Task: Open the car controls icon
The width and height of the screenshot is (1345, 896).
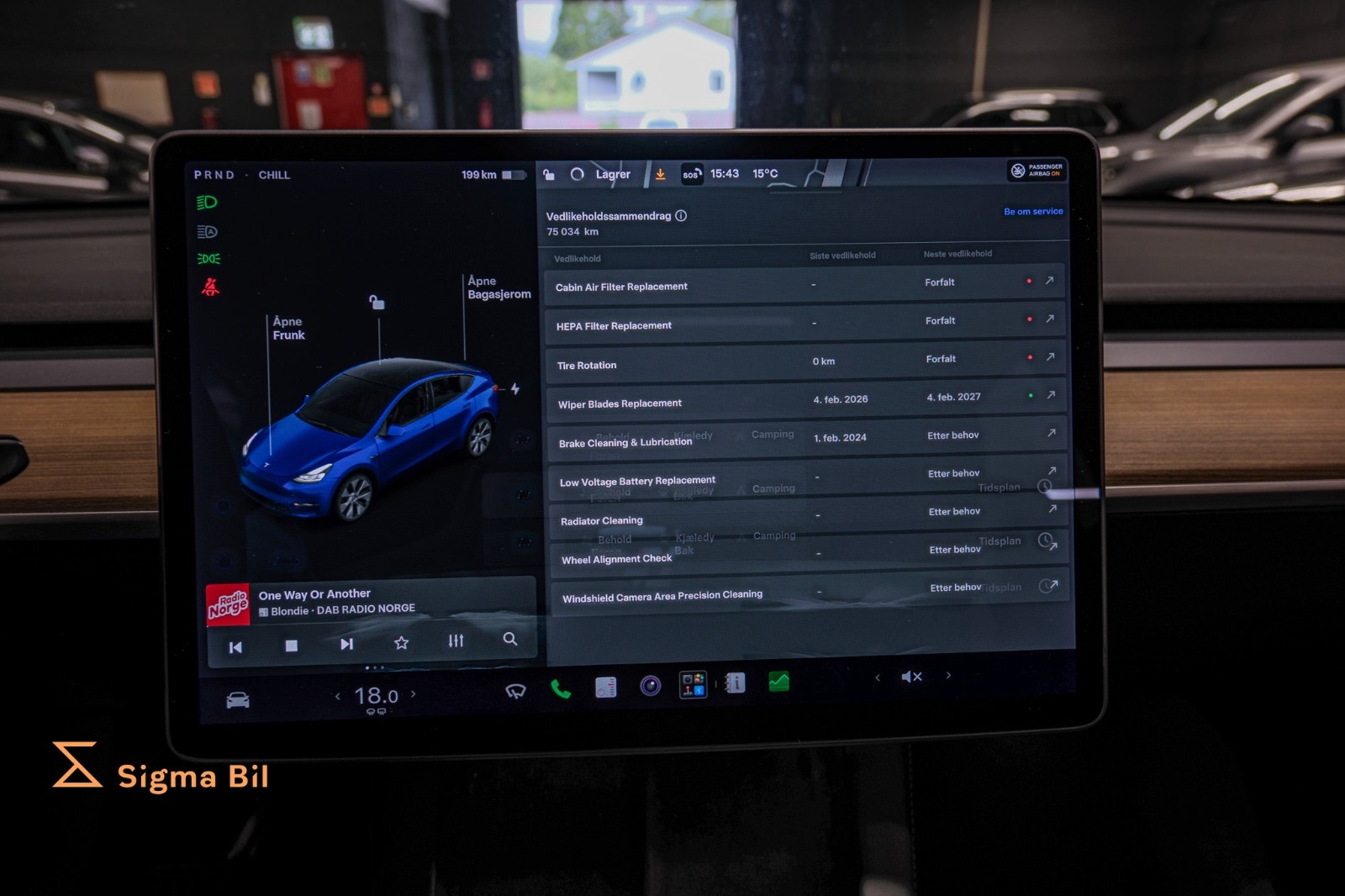Action: 238,699
